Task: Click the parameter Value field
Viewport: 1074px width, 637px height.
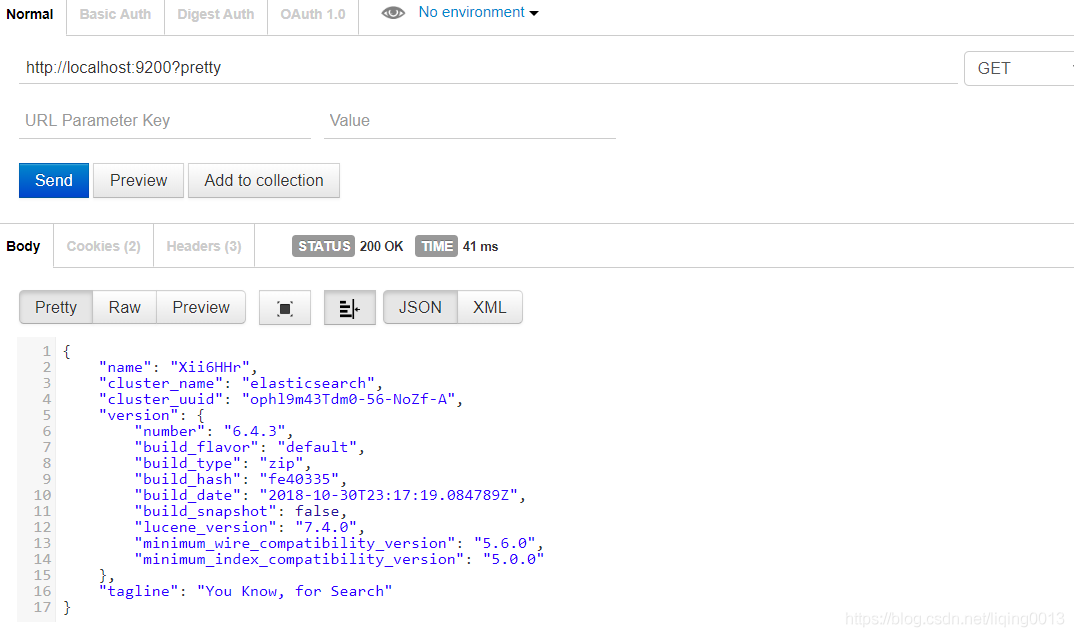Action: pos(470,121)
